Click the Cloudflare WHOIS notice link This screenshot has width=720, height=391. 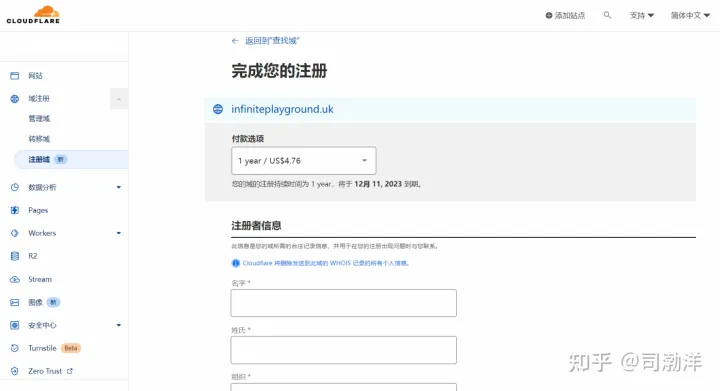tap(326, 263)
